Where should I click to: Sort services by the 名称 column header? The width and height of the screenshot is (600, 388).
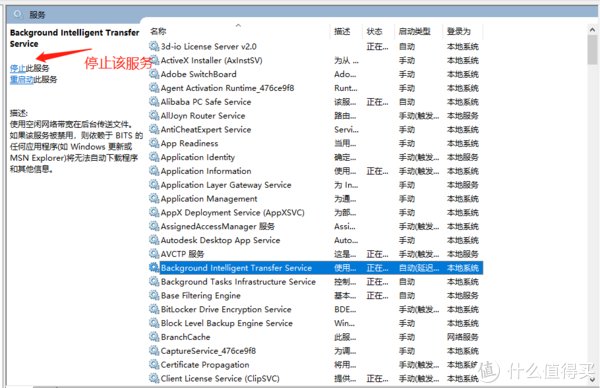click(x=158, y=31)
